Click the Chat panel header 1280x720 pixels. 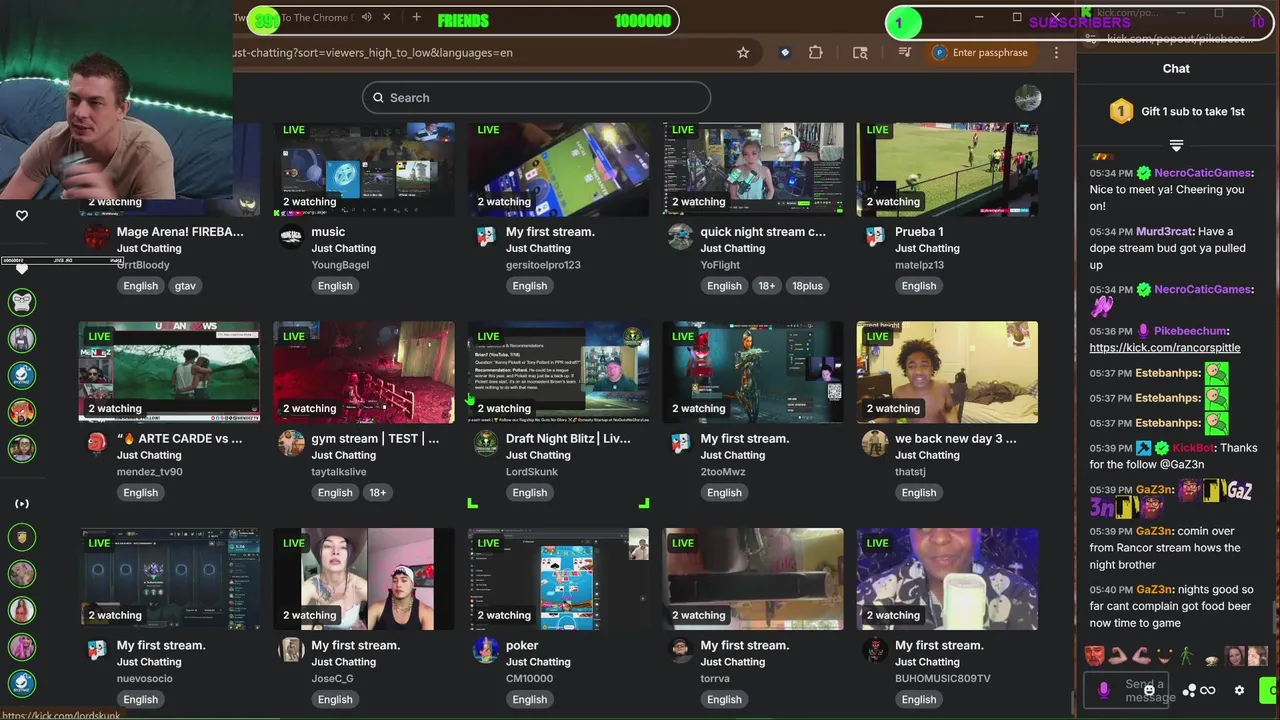pos(1176,69)
